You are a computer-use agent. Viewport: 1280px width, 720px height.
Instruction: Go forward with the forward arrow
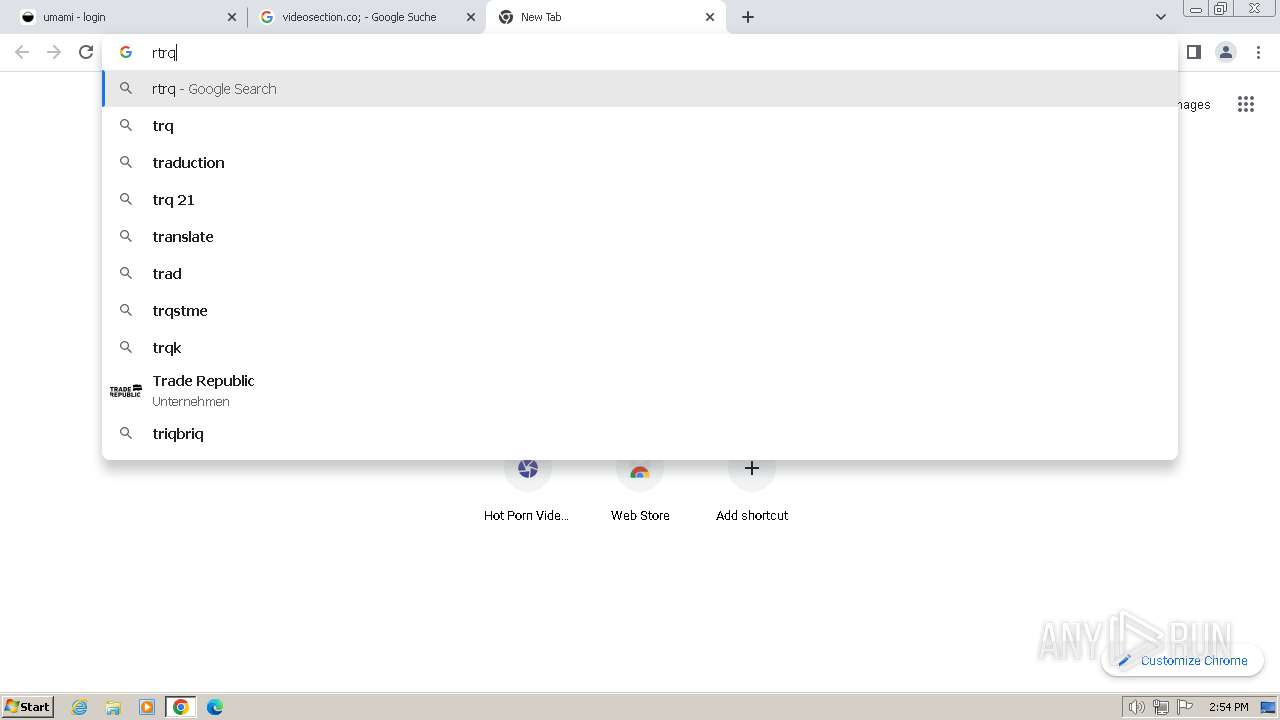[x=54, y=52]
